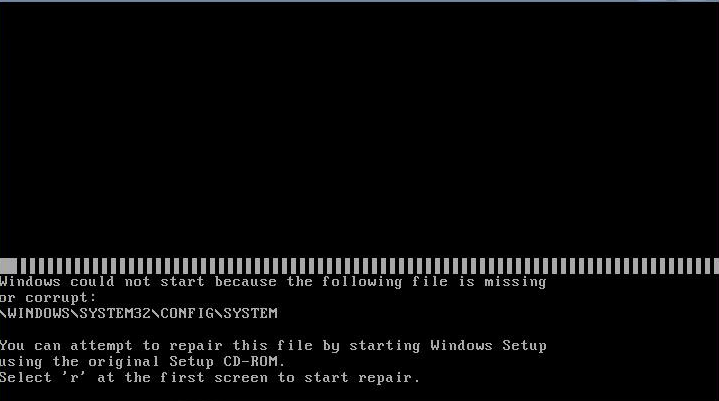Click the word "Select" on the last line
Screen dimensions: 719x401
pos(26,378)
